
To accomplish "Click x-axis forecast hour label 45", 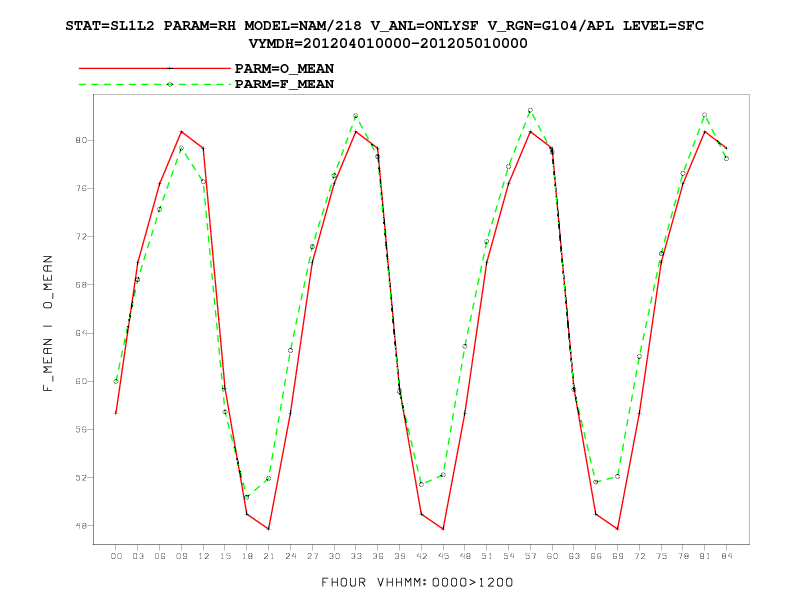I will [x=443, y=556].
